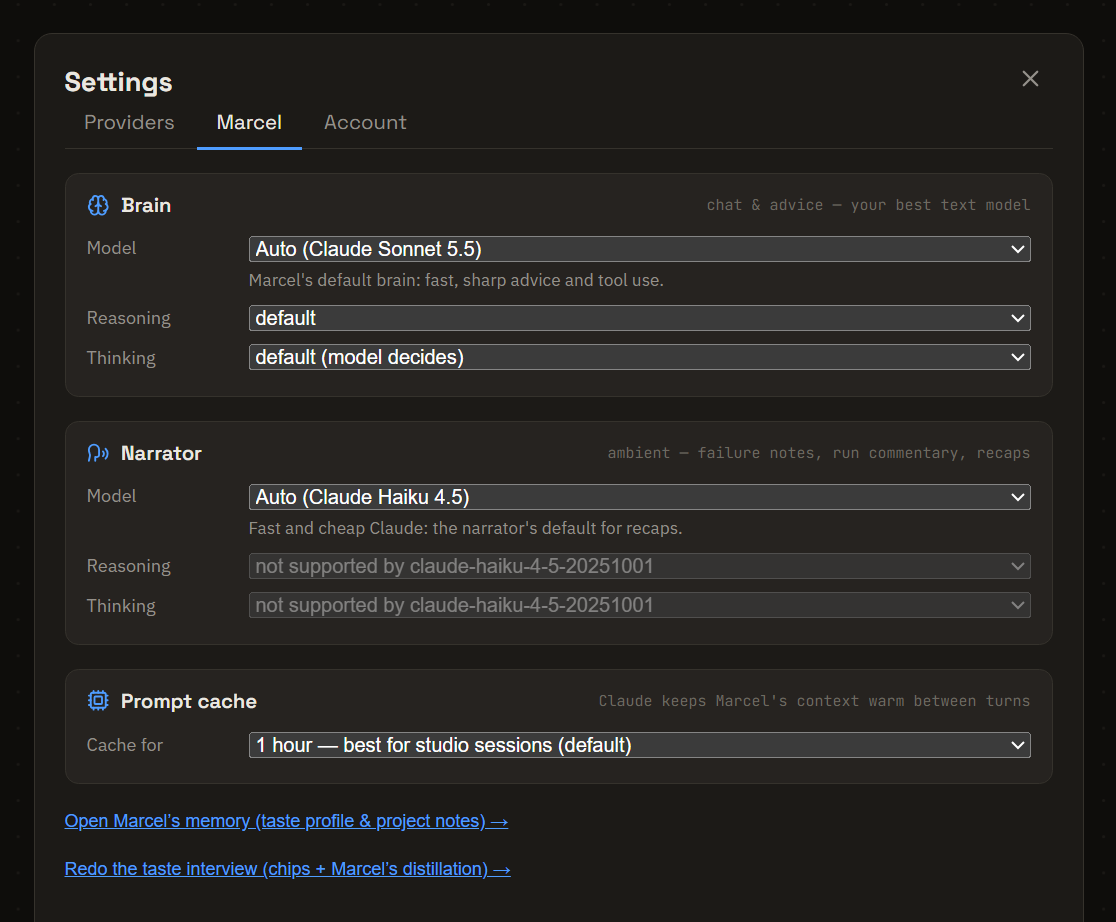Click the Cache for label
This screenshot has height=922, width=1116.
tap(125, 745)
